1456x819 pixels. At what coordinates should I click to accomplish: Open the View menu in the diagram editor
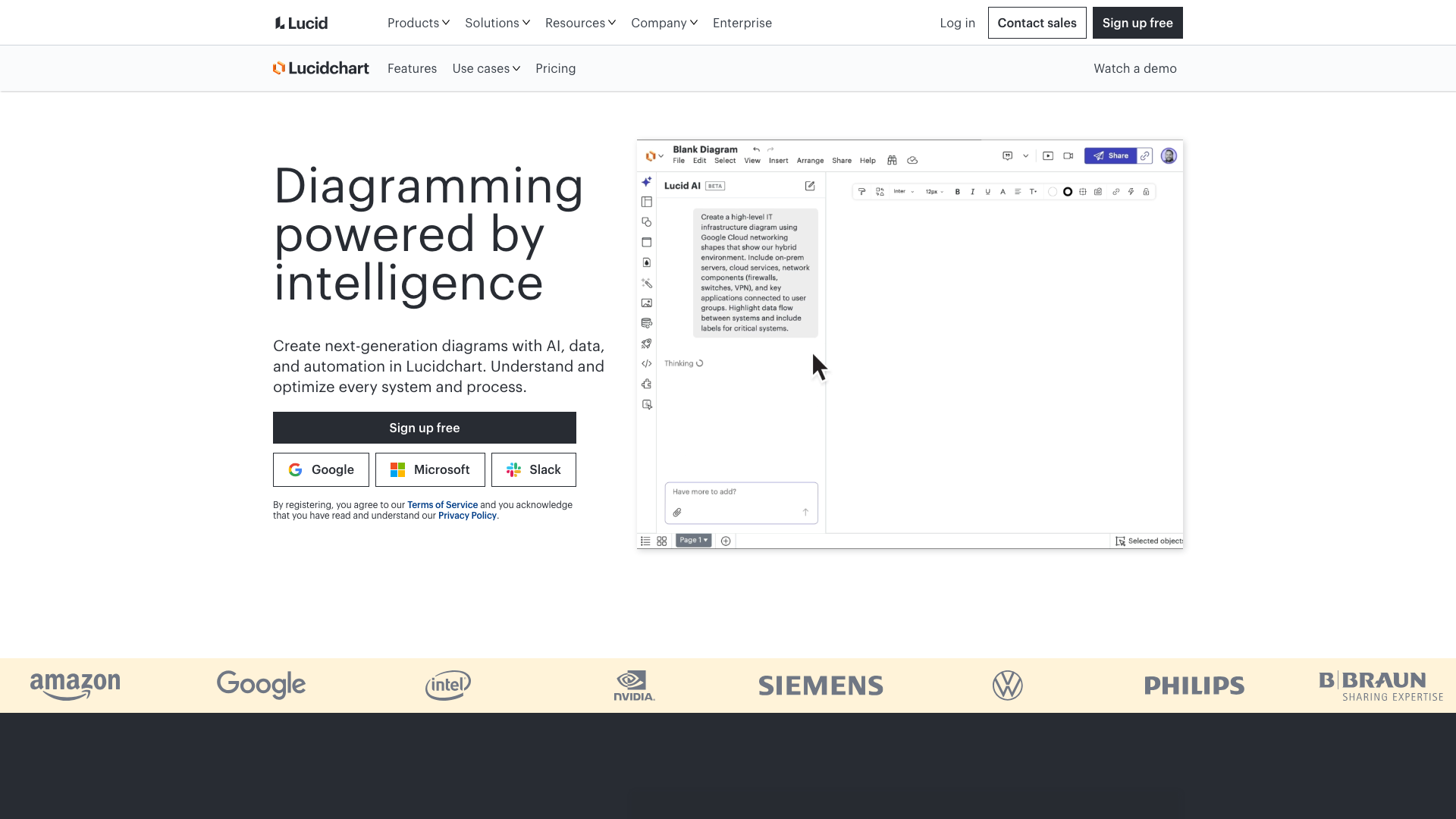click(752, 161)
